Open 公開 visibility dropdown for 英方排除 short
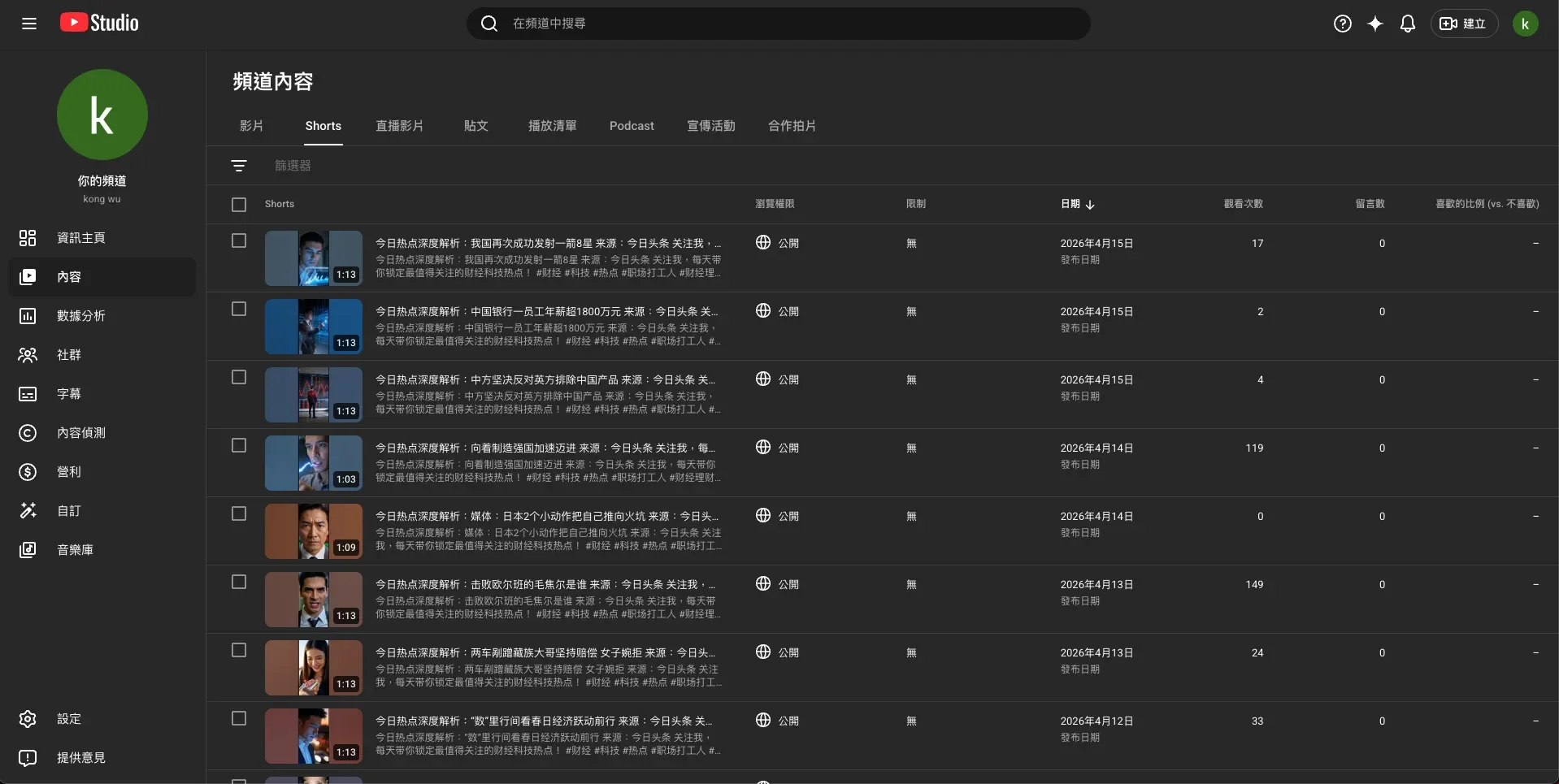Screen dimensions: 1559x784 click(x=778, y=379)
